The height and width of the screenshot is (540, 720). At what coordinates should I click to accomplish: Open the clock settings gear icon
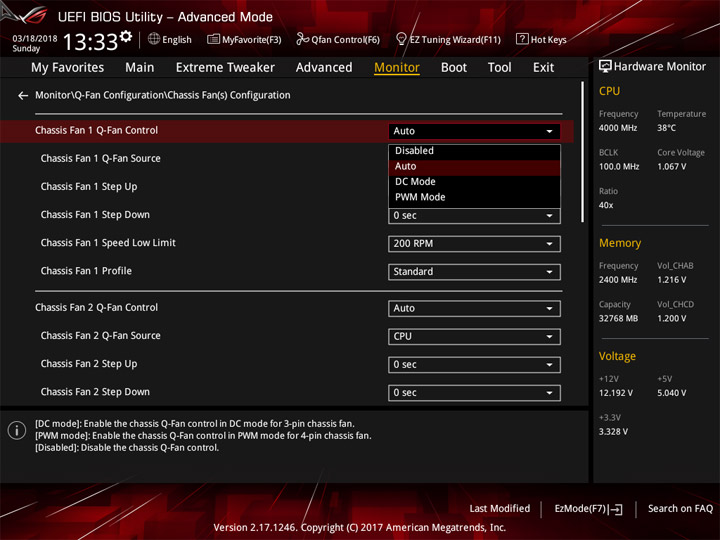click(126, 36)
